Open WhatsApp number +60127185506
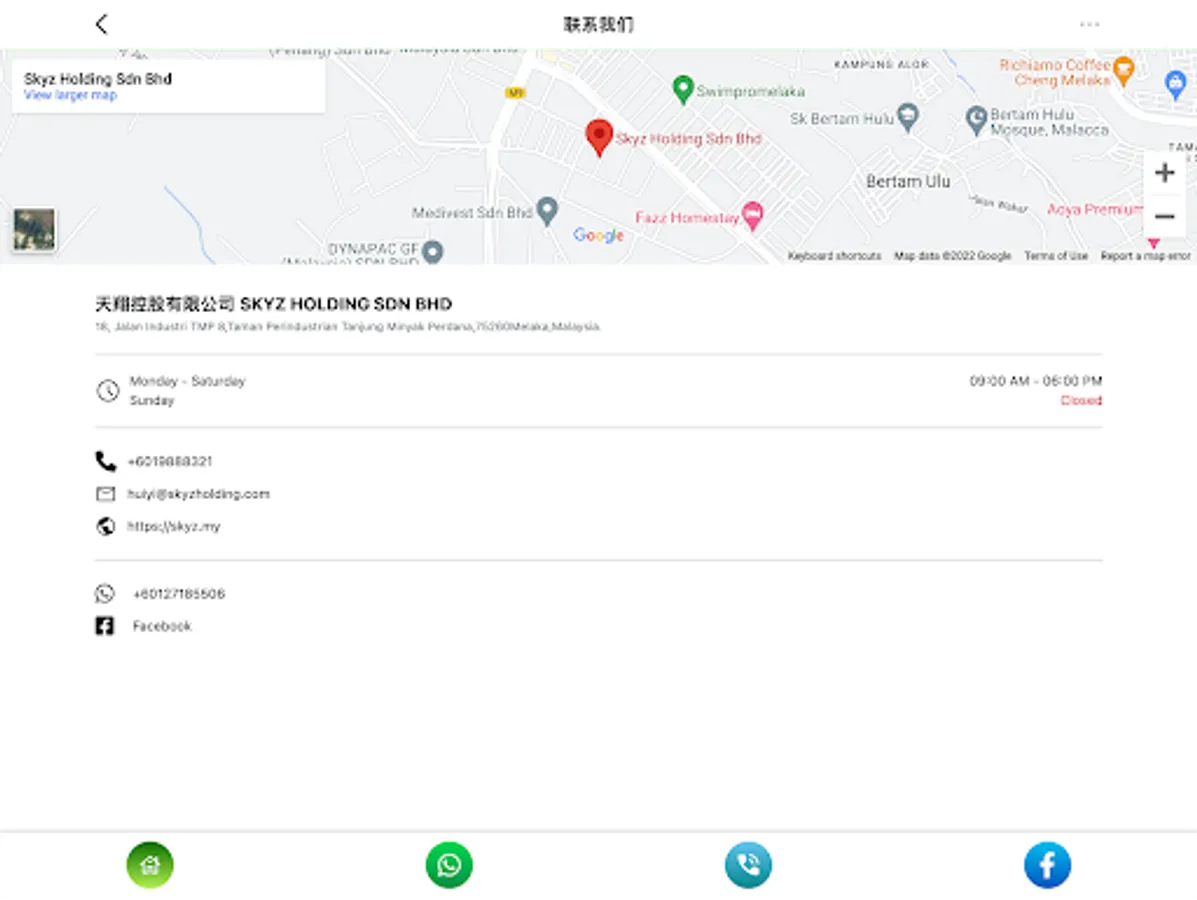This screenshot has height=900, width=1197. tap(179, 594)
